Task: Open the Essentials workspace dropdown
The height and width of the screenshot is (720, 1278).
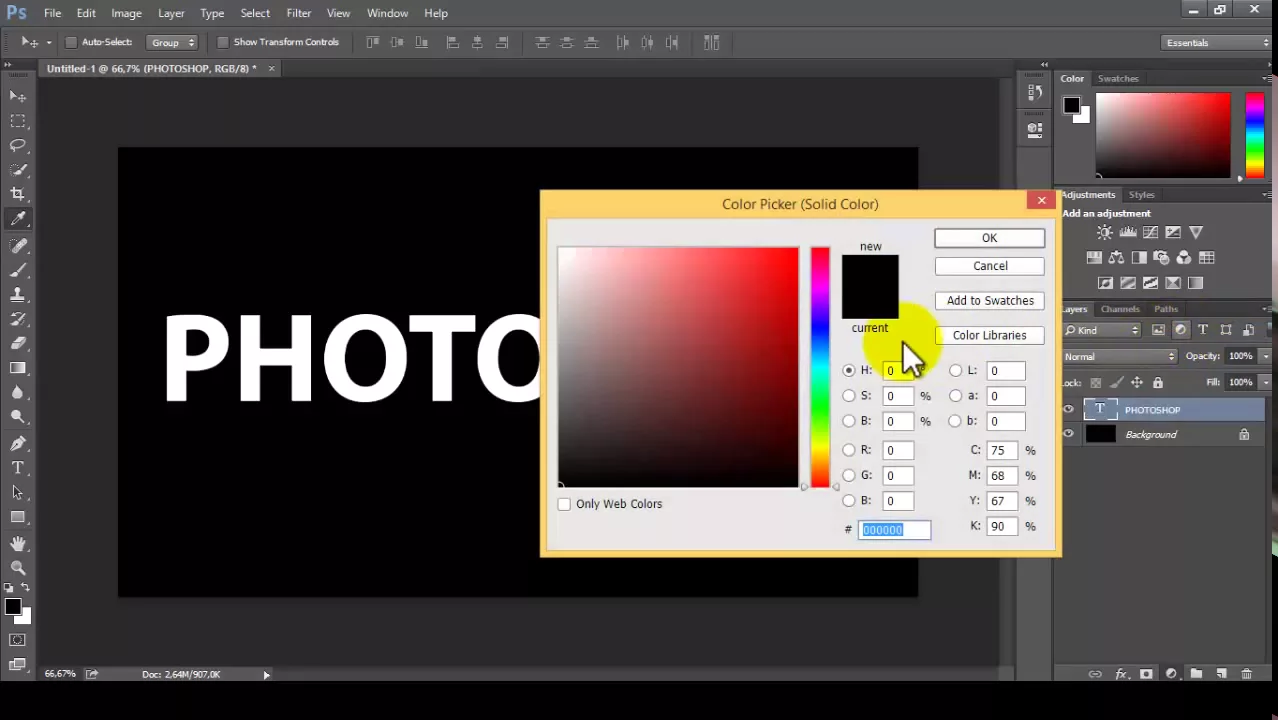Action: [x=1216, y=42]
